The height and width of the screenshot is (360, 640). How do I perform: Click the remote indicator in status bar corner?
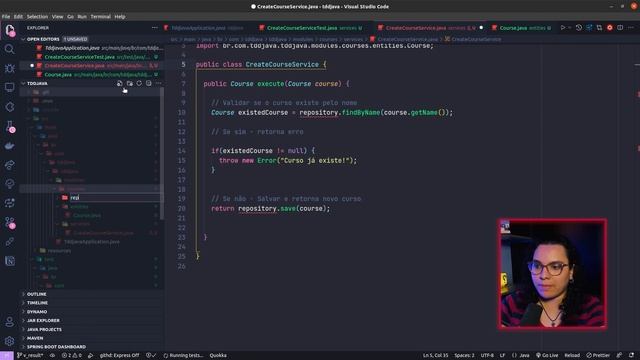tap(7, 355)
